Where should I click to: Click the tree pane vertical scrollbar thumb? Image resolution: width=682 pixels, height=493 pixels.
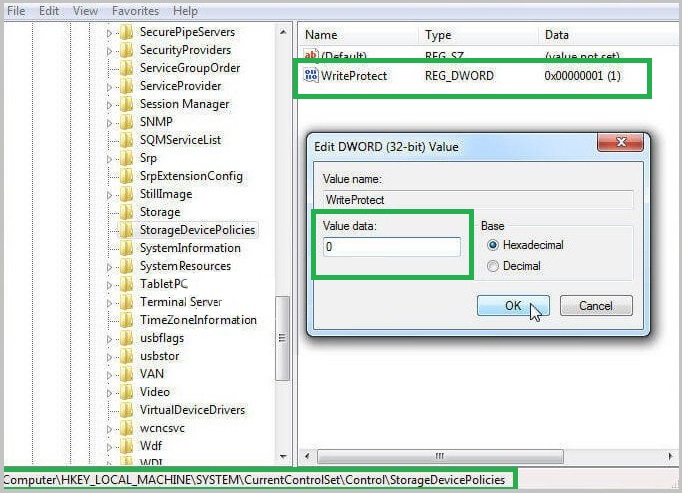click(x=283, y=338)
